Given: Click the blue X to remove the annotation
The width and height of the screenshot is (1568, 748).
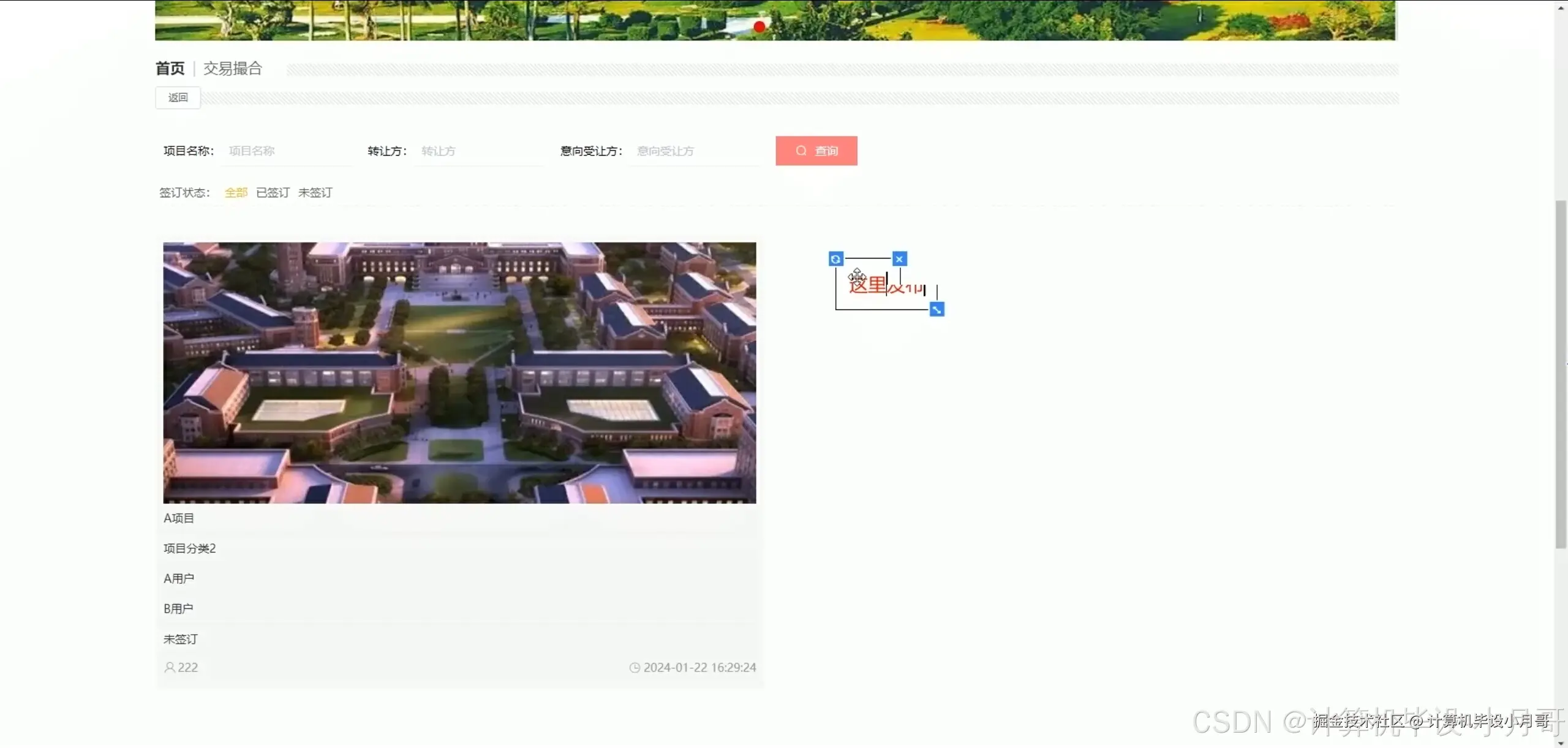Looking at the screenshot, I should coord(899,258).
